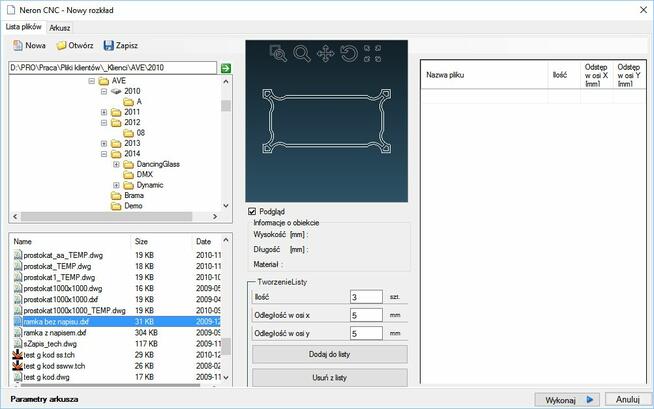Click the rotate preview icon
This screenshot has height=409, width=654.
(349, 54)
